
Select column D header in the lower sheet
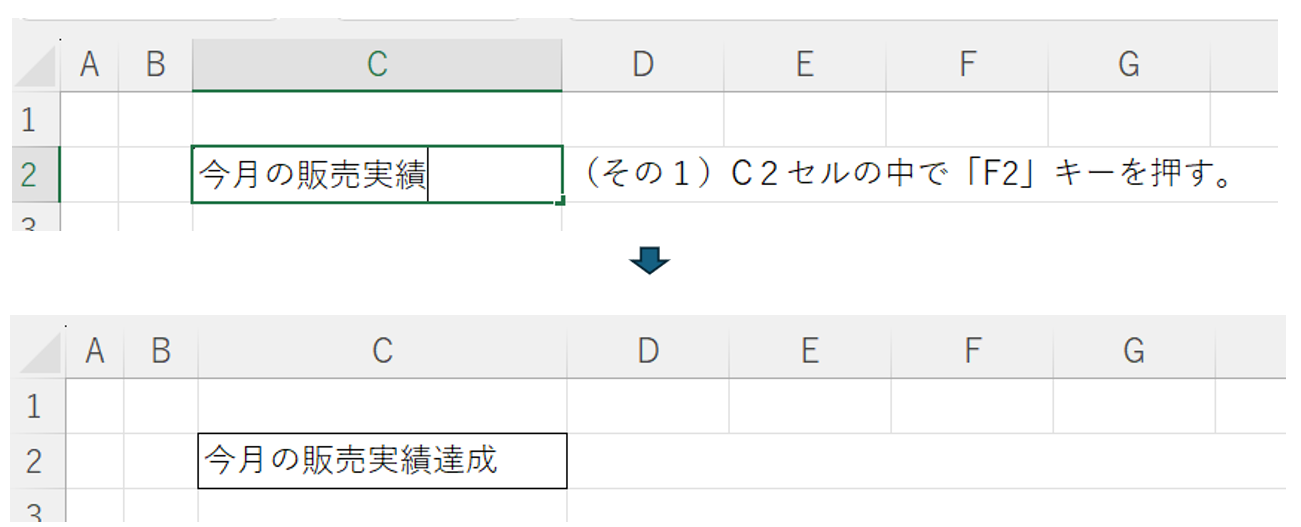tap(648, 350)
